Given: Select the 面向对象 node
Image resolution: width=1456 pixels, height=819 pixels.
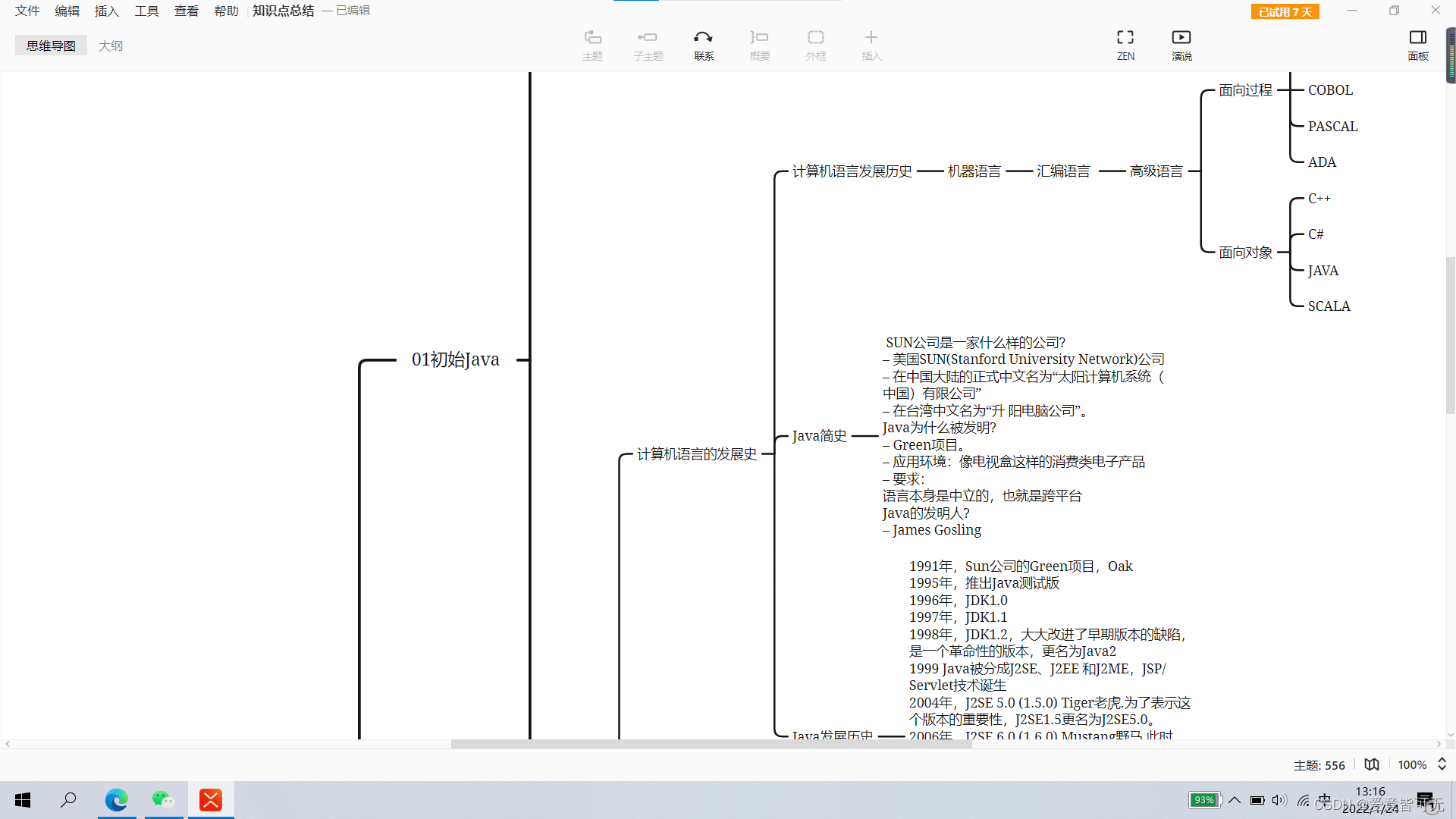Looking at the screenshot, I should tap(1246, 253).
